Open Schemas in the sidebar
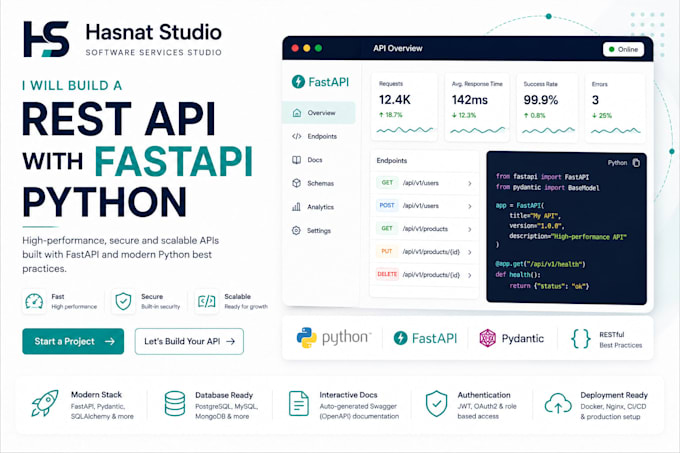The width and height of the screenshot is (680, 453). 318,183
